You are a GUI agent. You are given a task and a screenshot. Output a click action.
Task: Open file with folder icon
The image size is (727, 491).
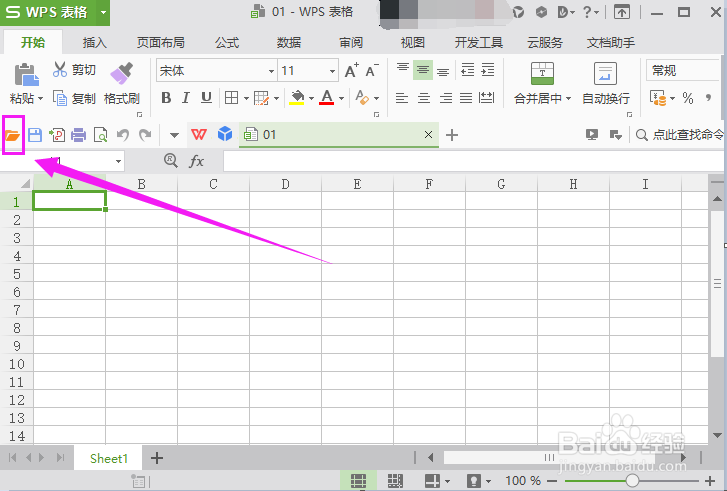(13, 135)
